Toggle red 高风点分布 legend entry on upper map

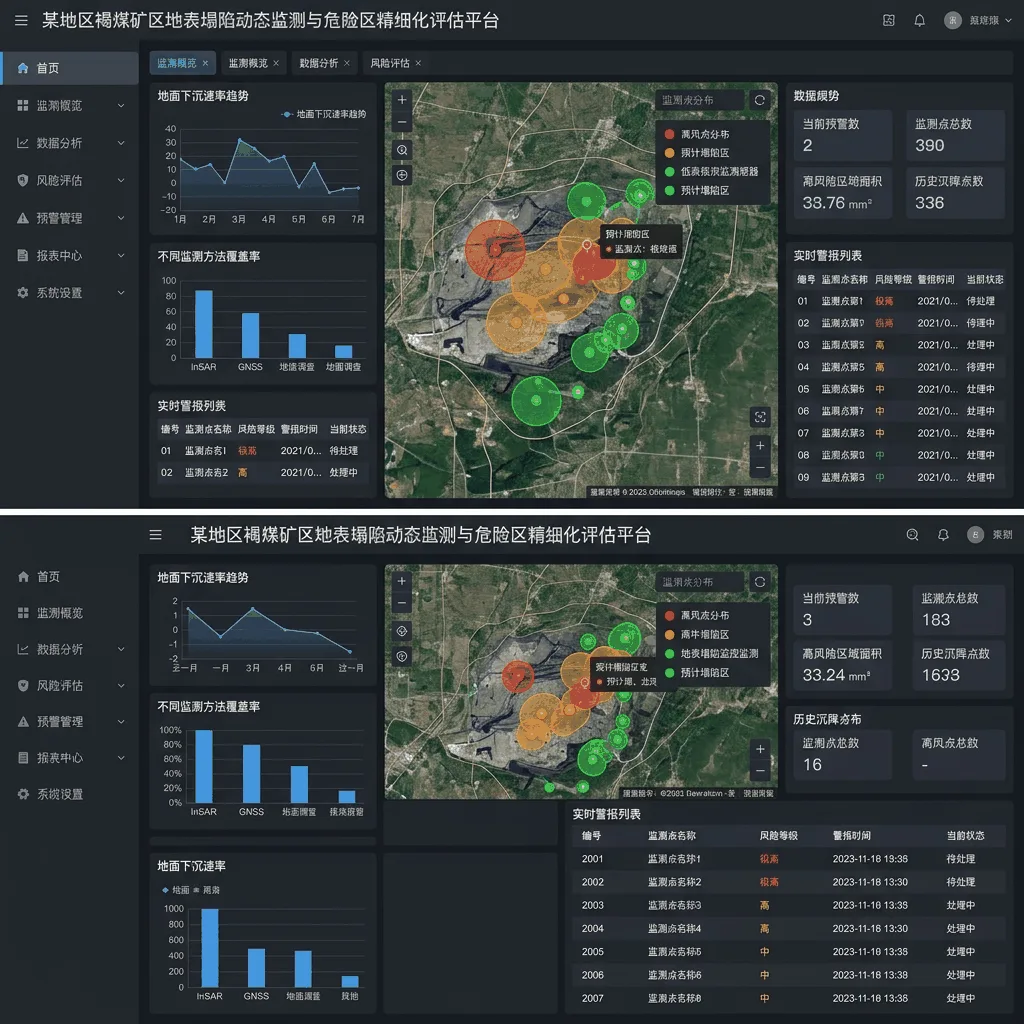(697, 134)
